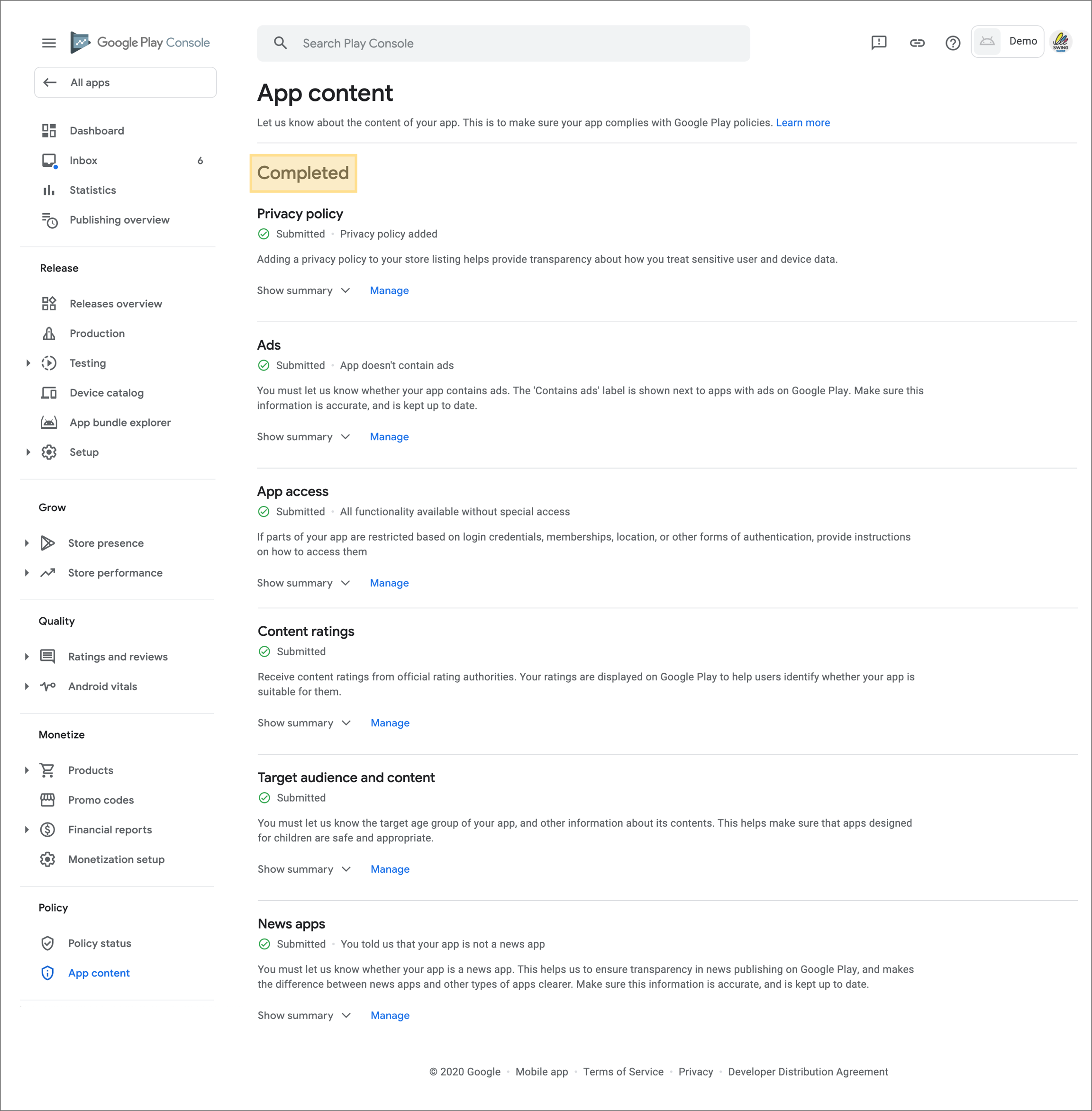The height and width of the screenshot is (1111, 1092).
Task: Open the hamburger navigation menu
Action: click(49, 43)
